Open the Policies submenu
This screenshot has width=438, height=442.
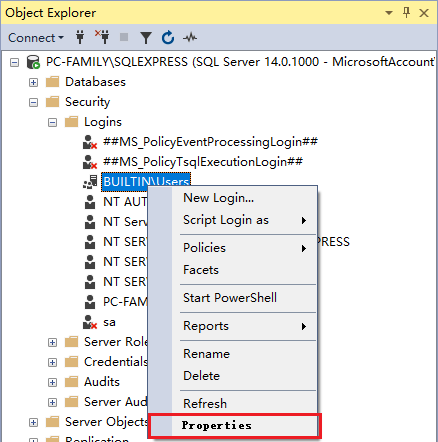[233, 248]
